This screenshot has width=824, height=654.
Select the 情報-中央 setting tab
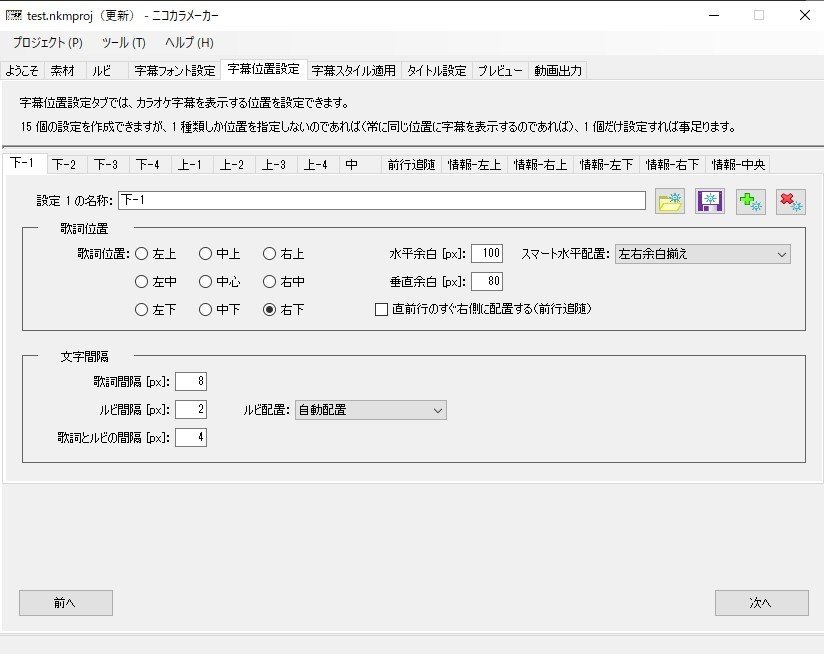tap(738, 165)
